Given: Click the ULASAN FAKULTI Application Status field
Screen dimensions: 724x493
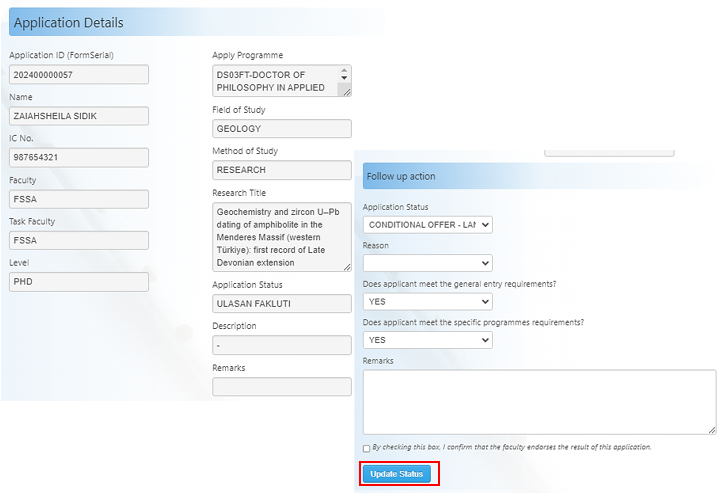Looking at the screenshot, I should (x=281, y=303).
